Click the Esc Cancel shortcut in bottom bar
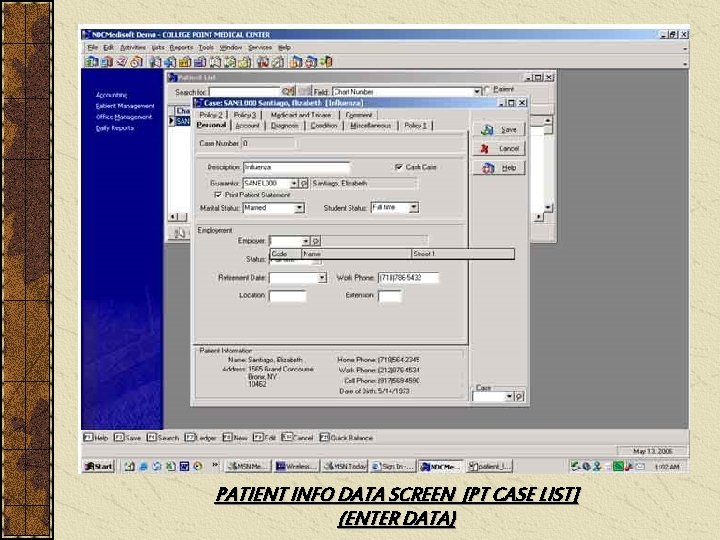720x540 pixels. 297,438
